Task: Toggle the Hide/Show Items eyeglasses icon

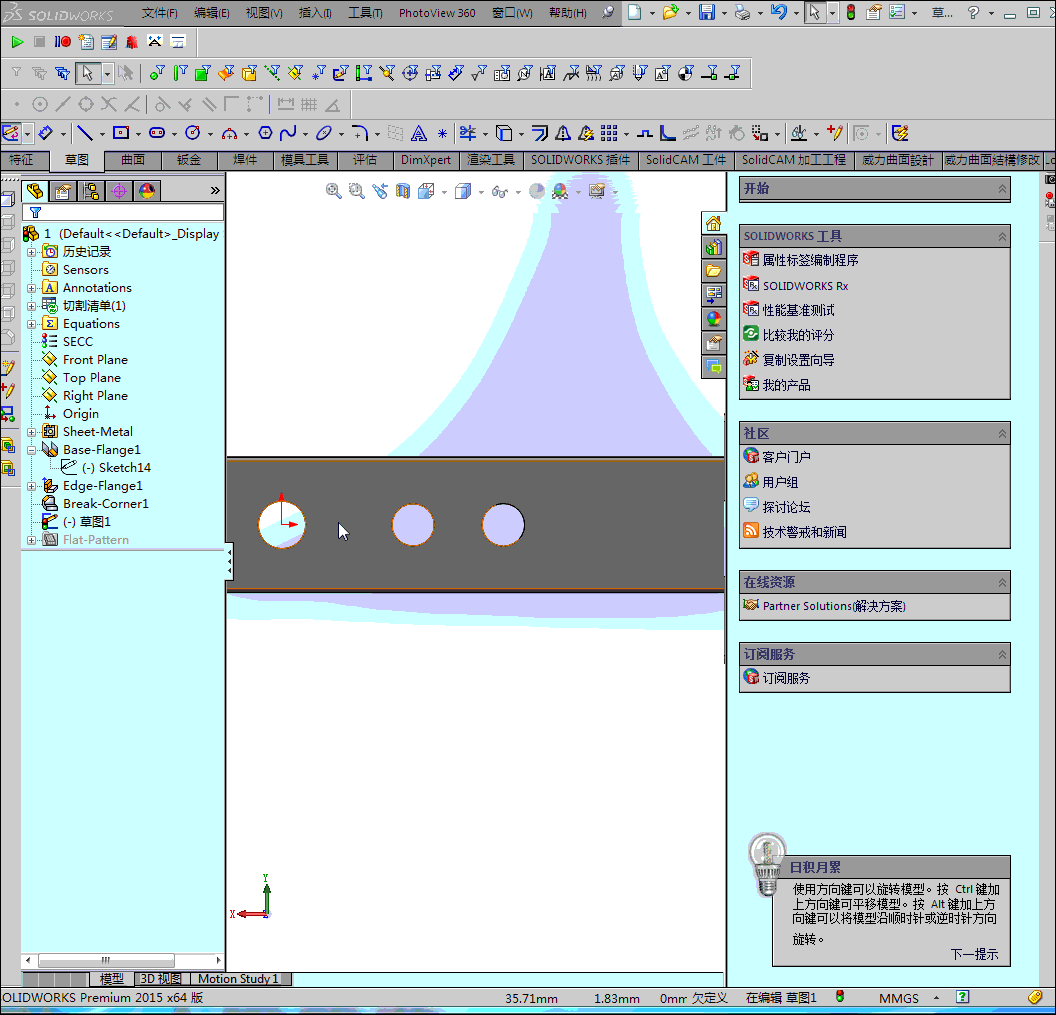Action: point(499,191)
